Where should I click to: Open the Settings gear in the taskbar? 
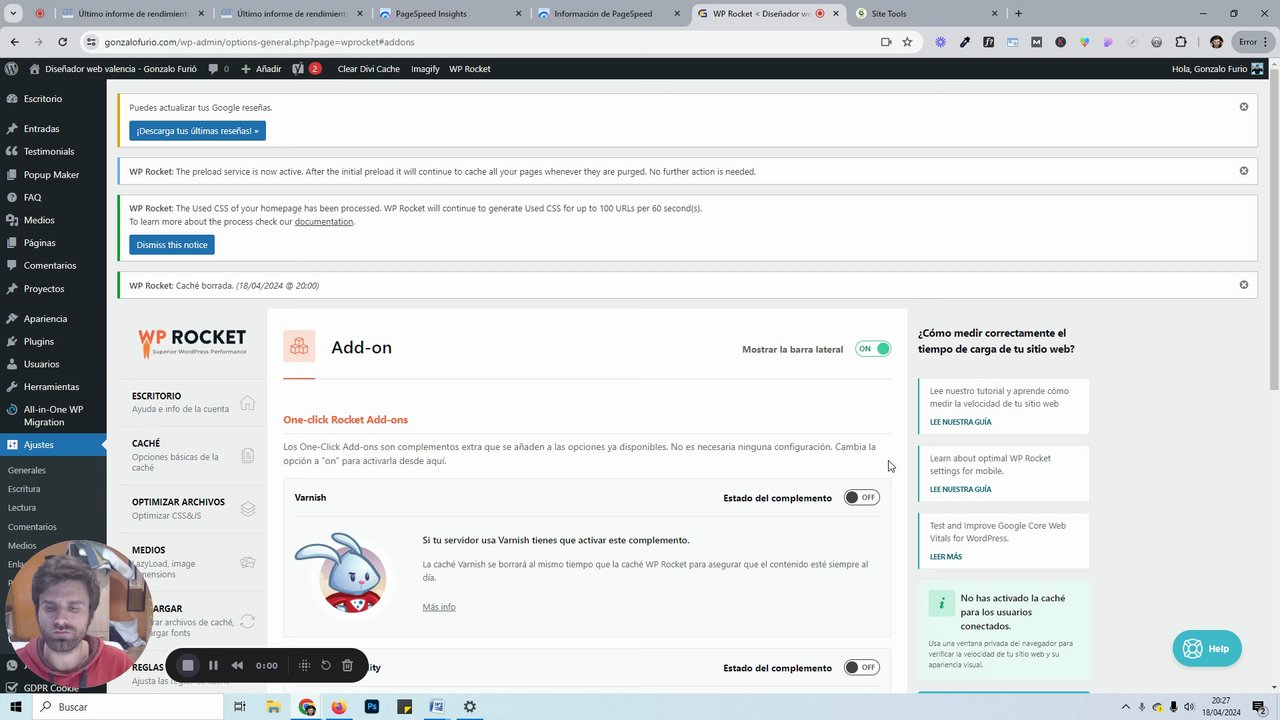pyautogui.click(x=469, y=707)
